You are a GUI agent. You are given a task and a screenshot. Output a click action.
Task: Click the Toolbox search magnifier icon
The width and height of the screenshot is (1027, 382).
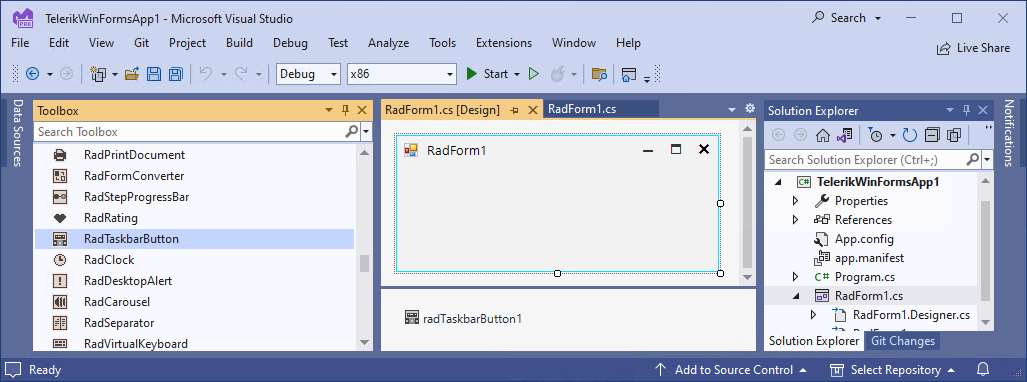tap(352, 132)
